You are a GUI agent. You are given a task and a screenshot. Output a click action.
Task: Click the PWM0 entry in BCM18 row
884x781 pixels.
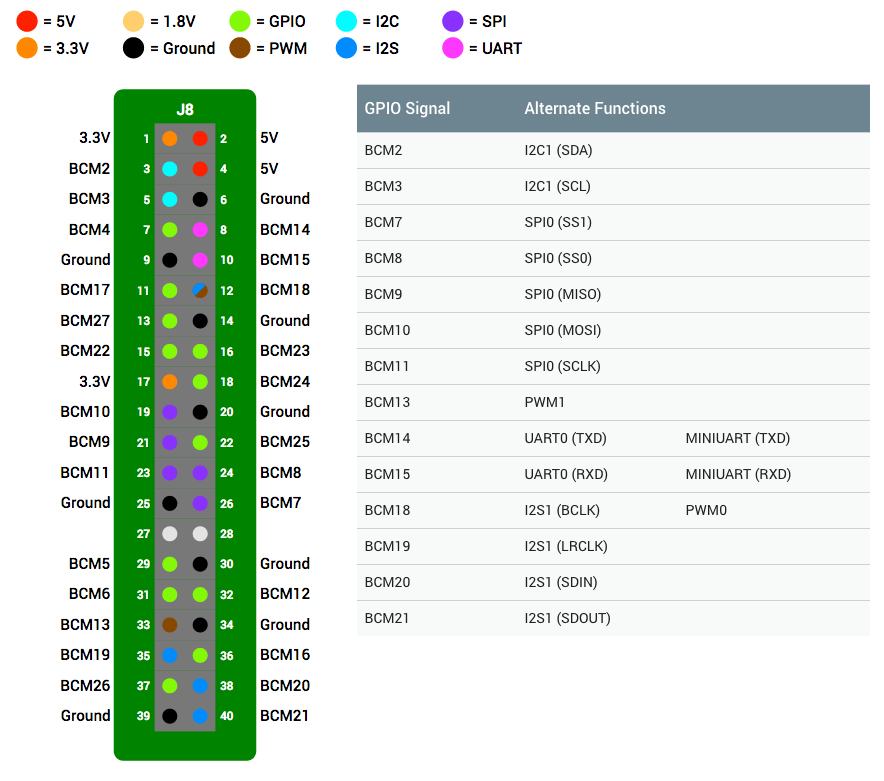pos(706,510)
